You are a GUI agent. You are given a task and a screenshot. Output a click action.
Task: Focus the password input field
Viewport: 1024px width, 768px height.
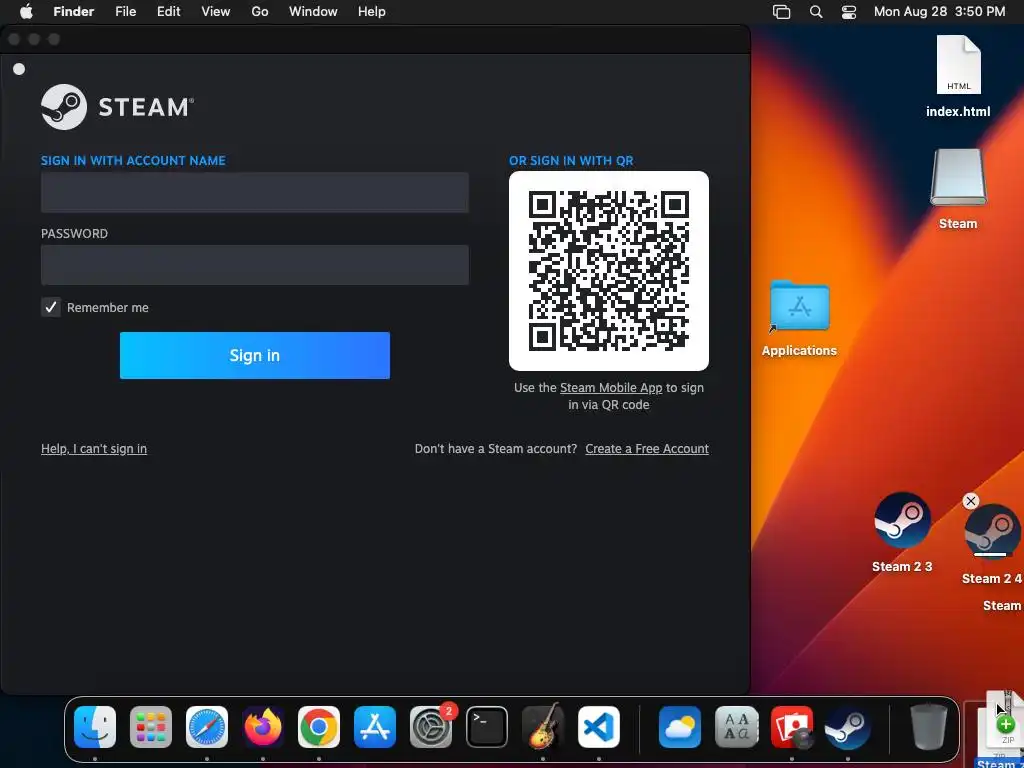pos(255,265)
